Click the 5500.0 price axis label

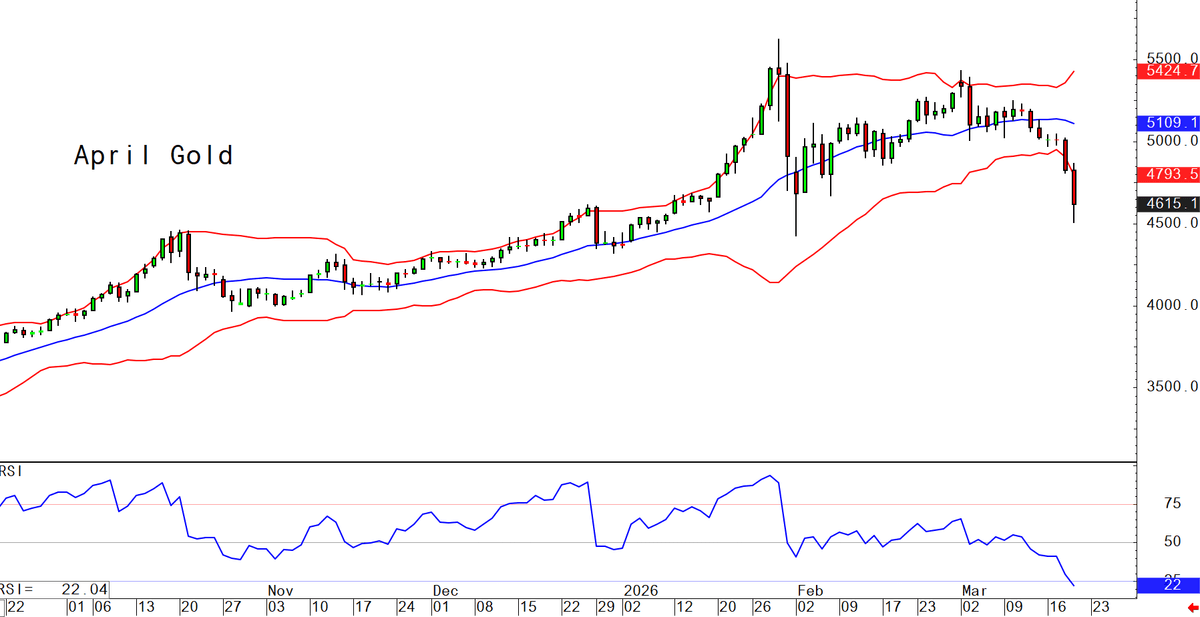1172,58
